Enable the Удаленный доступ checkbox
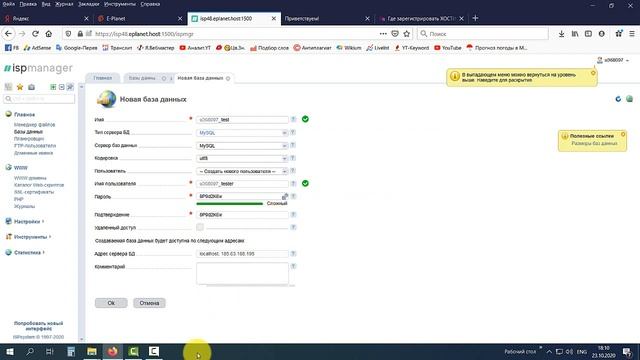Screen dimensions: 640x360 pyautogui.click(x=200, y=227)
